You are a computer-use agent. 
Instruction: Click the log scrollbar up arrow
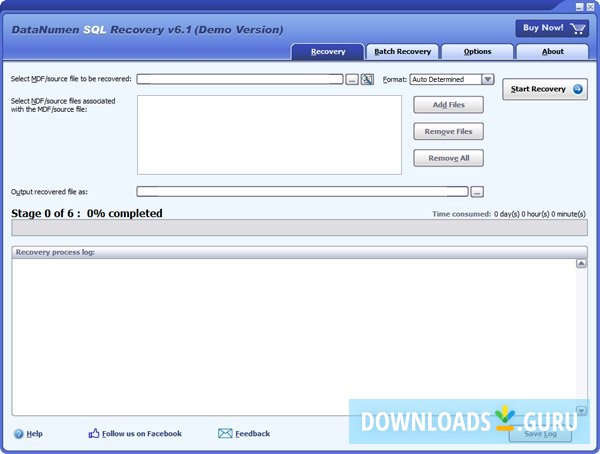pos(581,263)
